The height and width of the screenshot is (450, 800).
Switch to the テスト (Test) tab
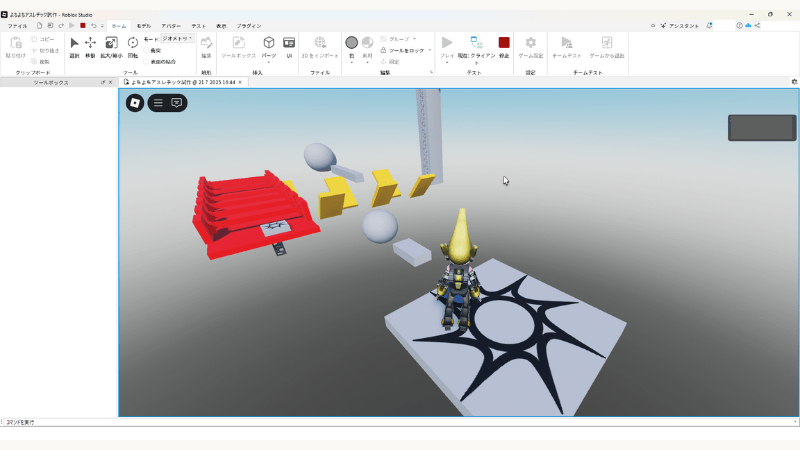click(198, 26)
